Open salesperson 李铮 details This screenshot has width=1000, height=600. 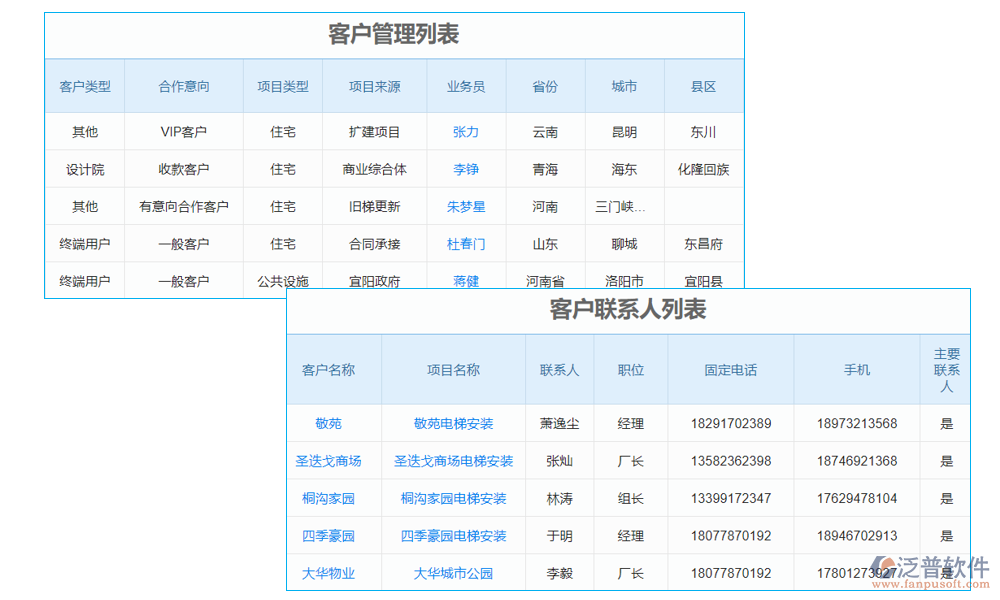click(466, 169)
